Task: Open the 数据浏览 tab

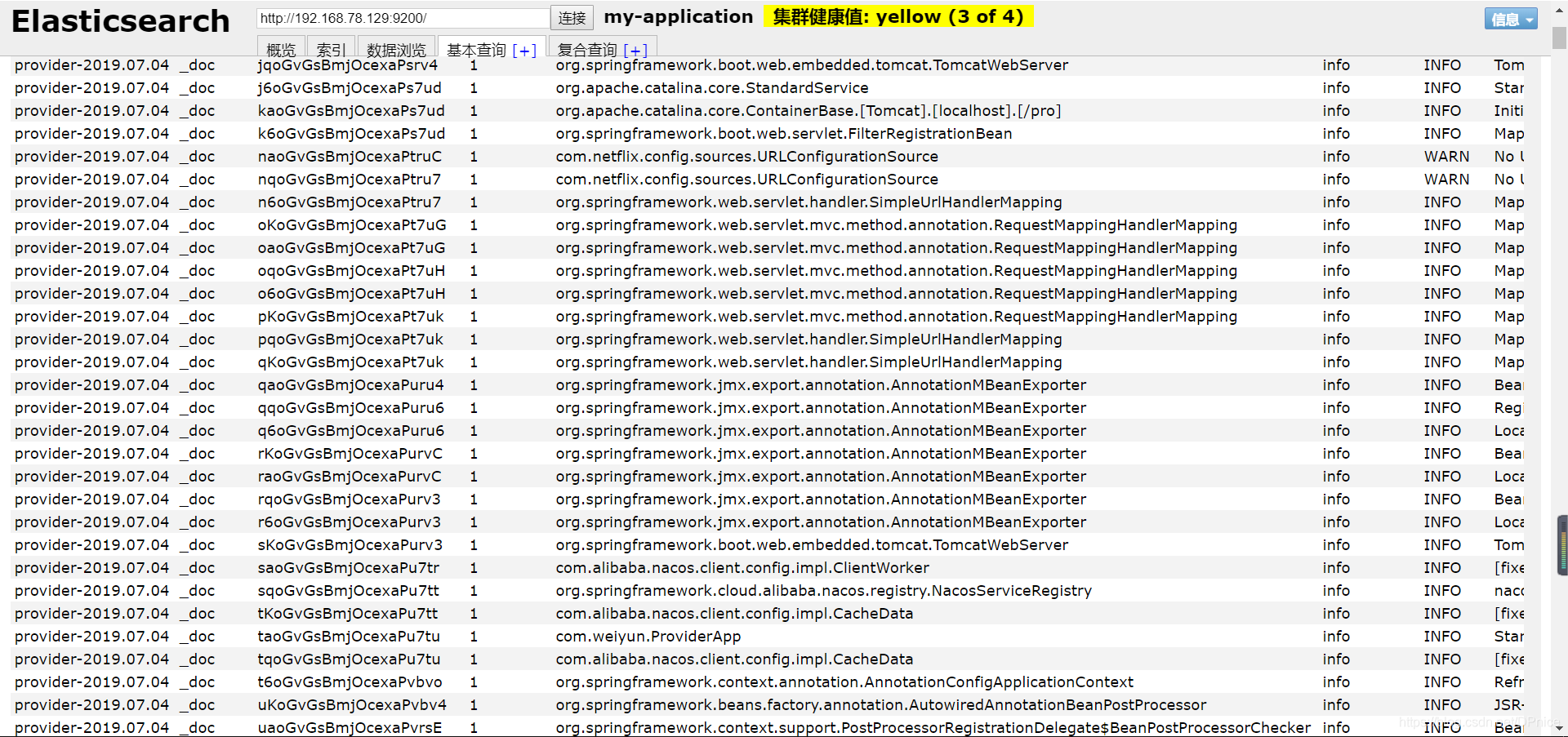Action: [396, 49]
